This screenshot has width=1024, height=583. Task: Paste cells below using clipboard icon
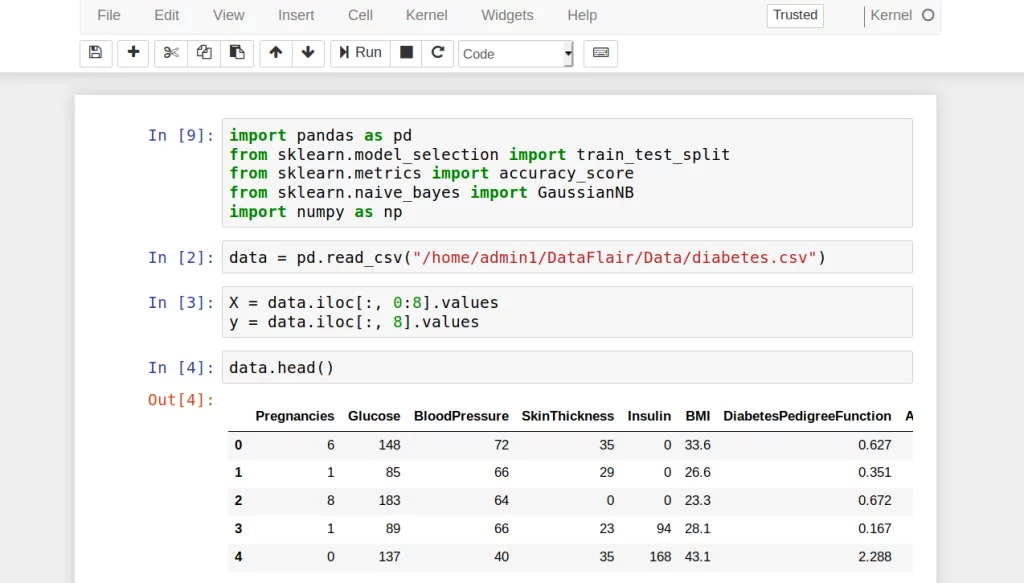click(236, 53)
